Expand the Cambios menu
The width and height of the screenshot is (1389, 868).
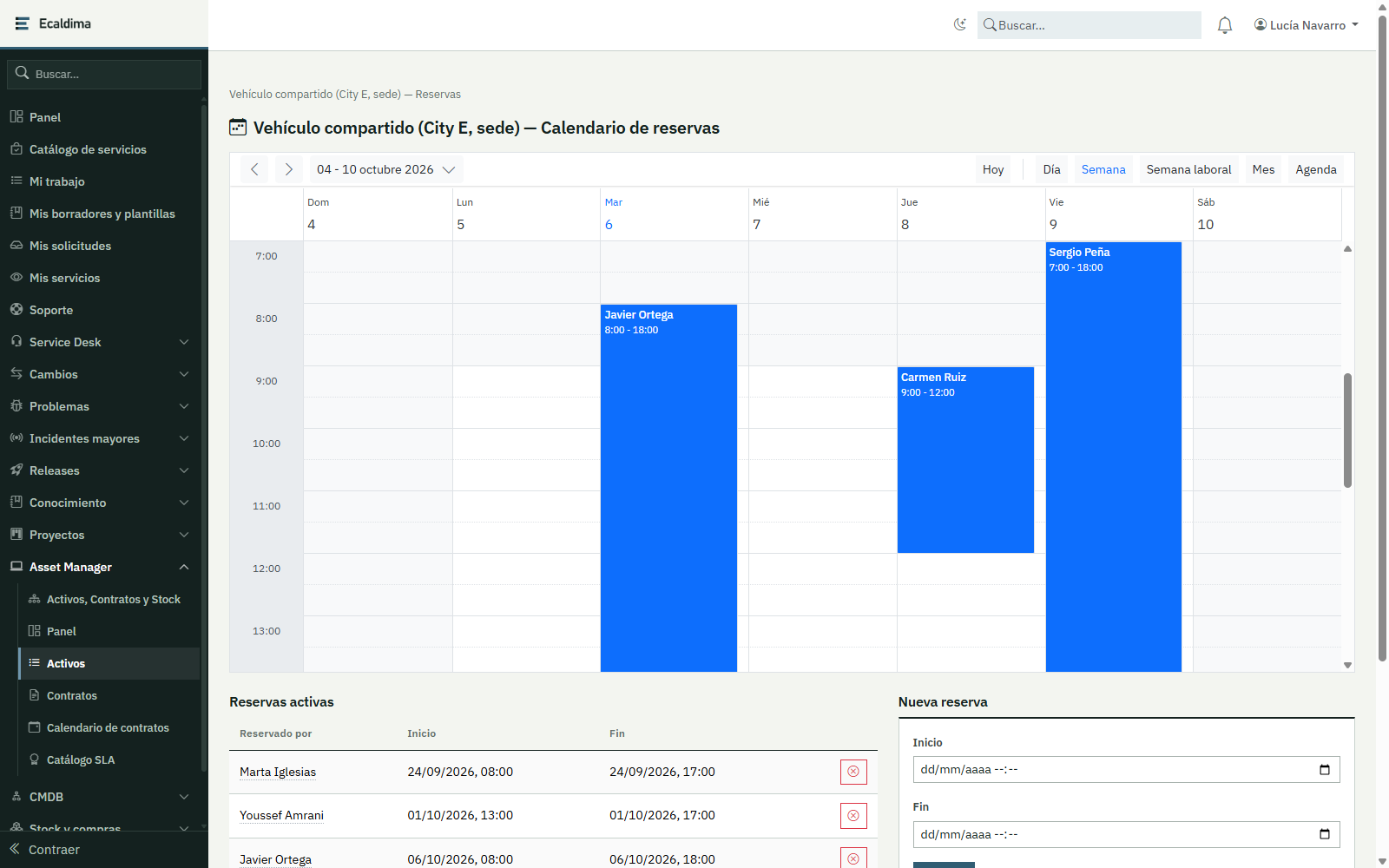[x=100, y=374]
